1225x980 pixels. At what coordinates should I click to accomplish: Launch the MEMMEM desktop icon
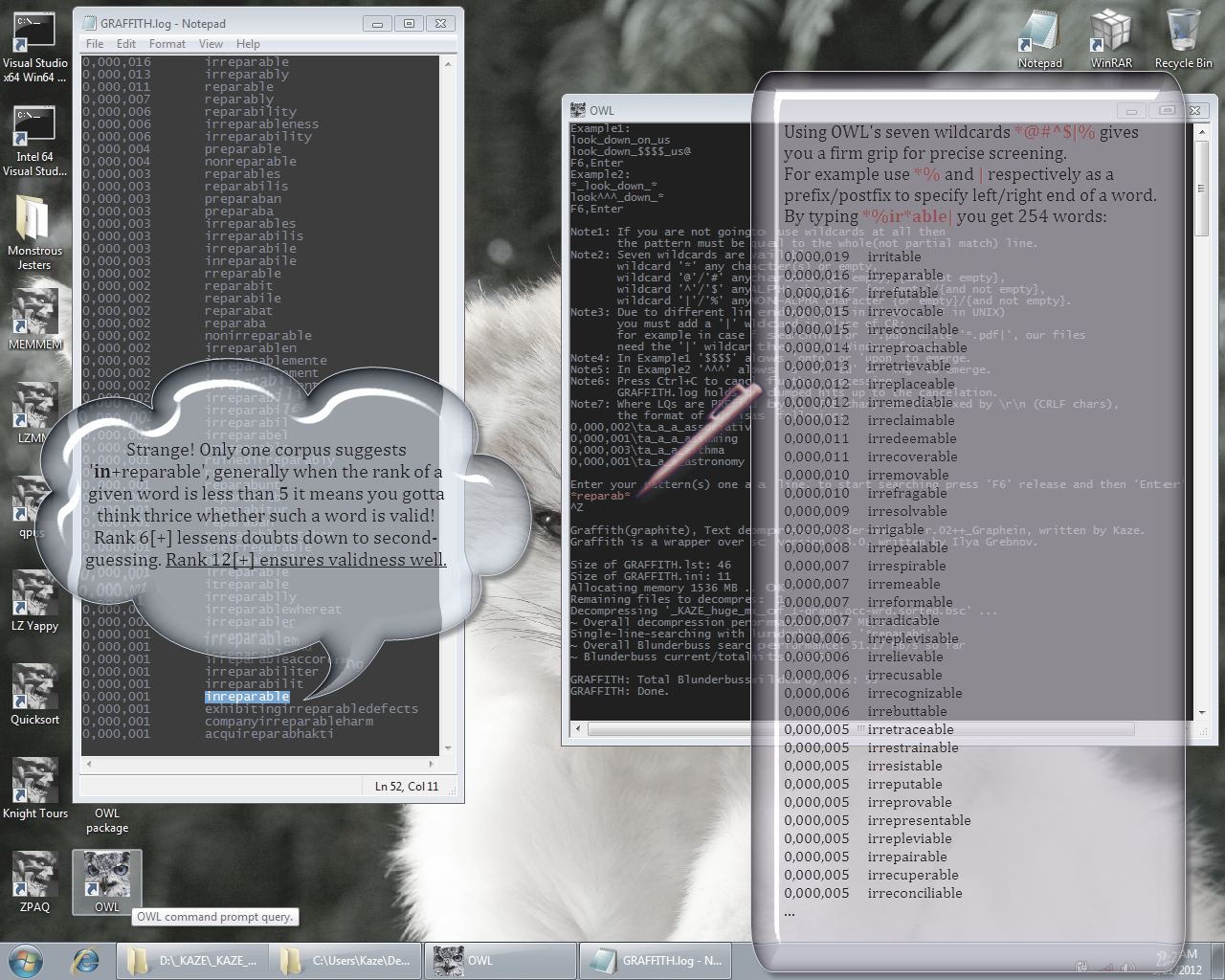point(34,319)
